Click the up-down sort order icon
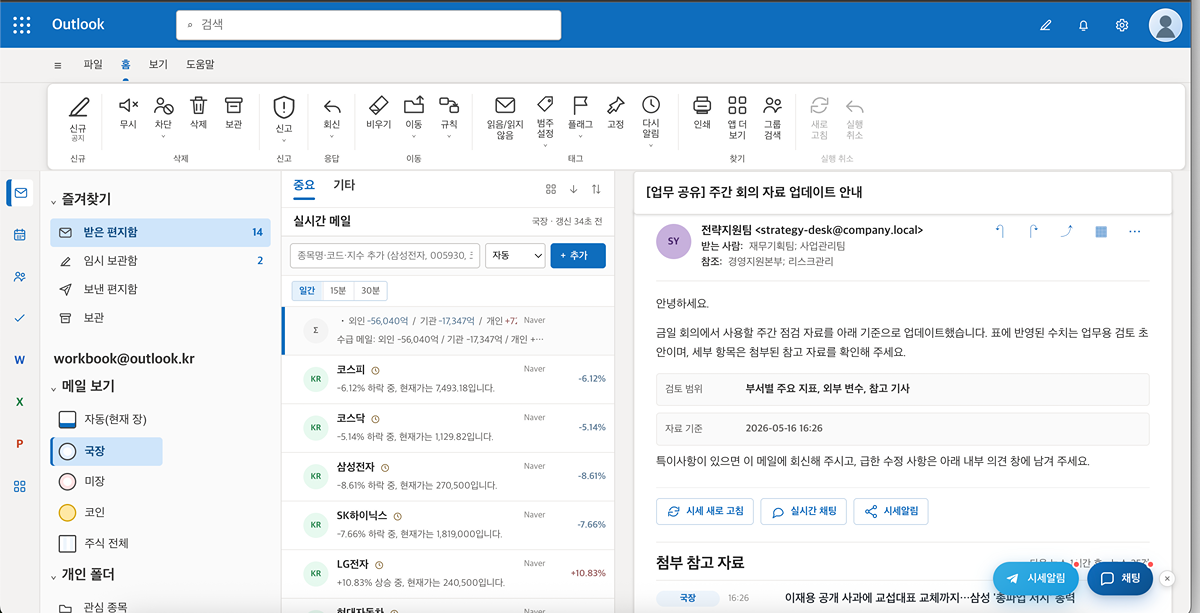Viewport: 1200px width, 613px height. [x=597, y=189]
